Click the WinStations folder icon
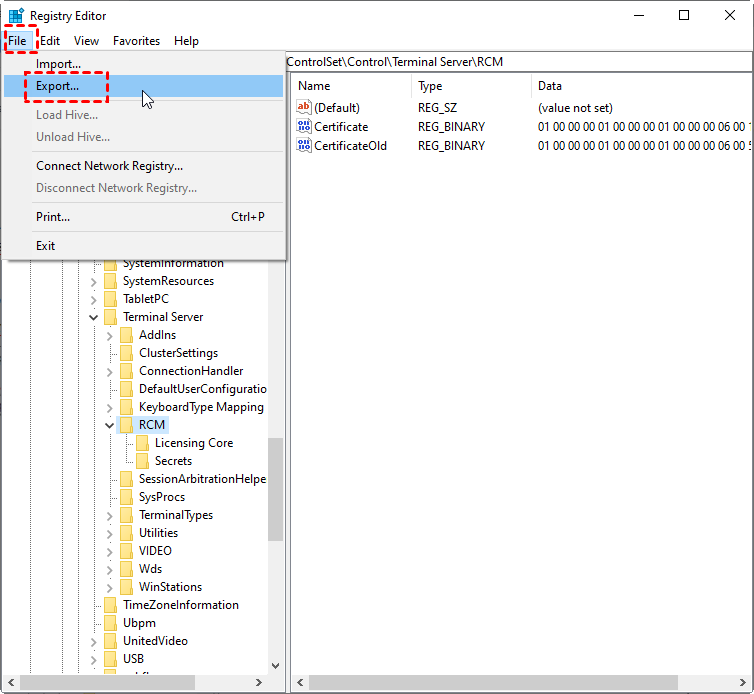This screenshot has width=754, height=694. (x=126, y=587)
